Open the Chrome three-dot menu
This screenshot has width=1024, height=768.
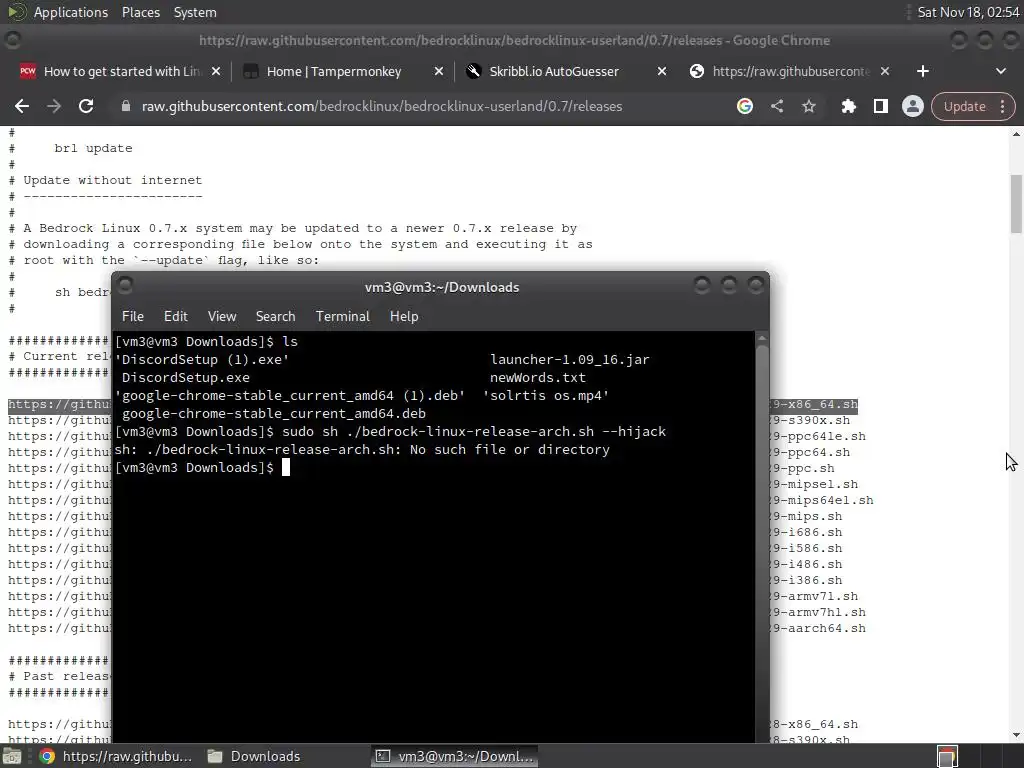pyautogui.click(x=1002, y=106)
